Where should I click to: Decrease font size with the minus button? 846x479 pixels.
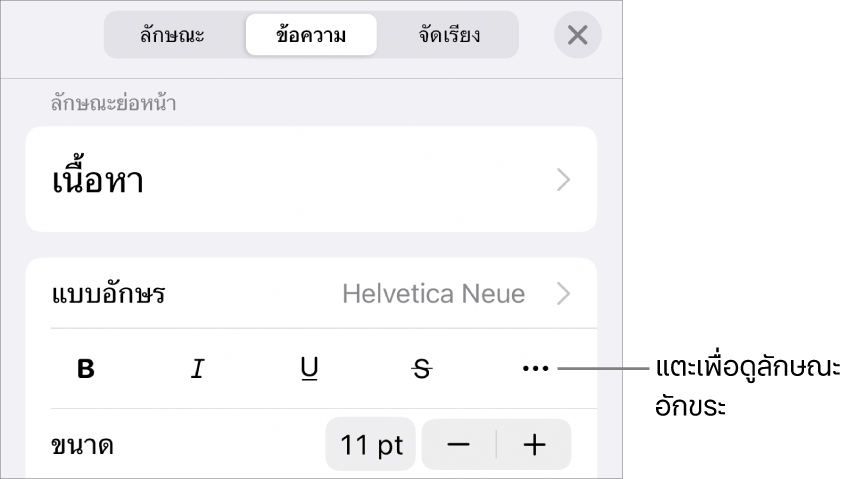point(459,445)
